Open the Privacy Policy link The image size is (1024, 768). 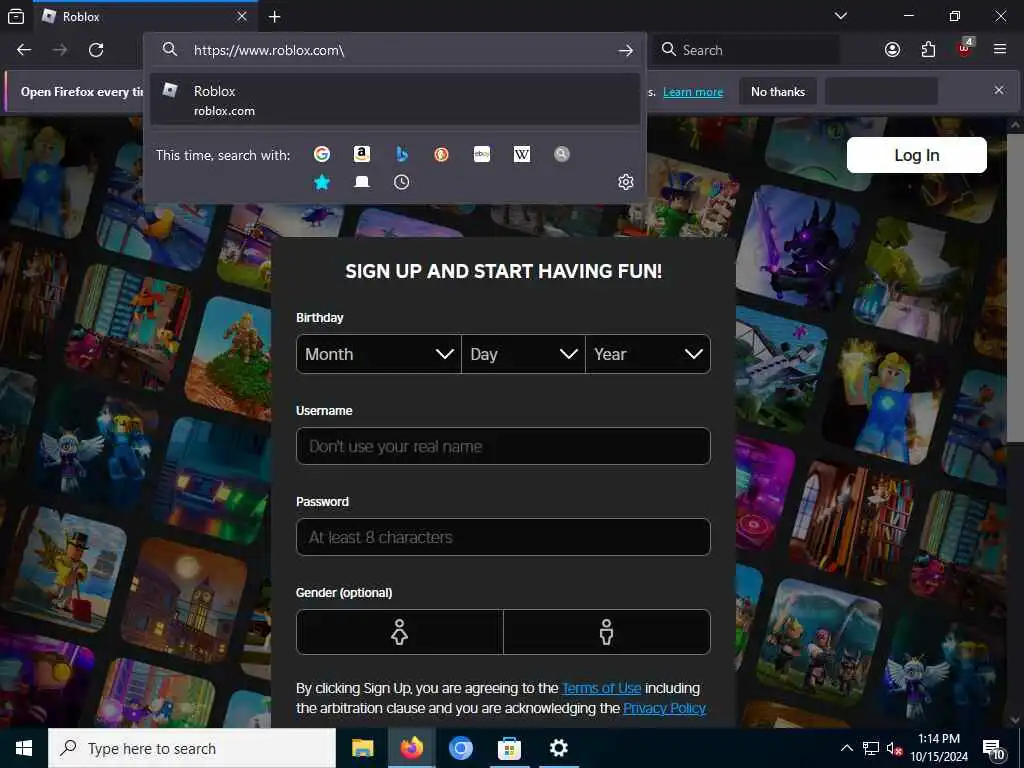664,709
